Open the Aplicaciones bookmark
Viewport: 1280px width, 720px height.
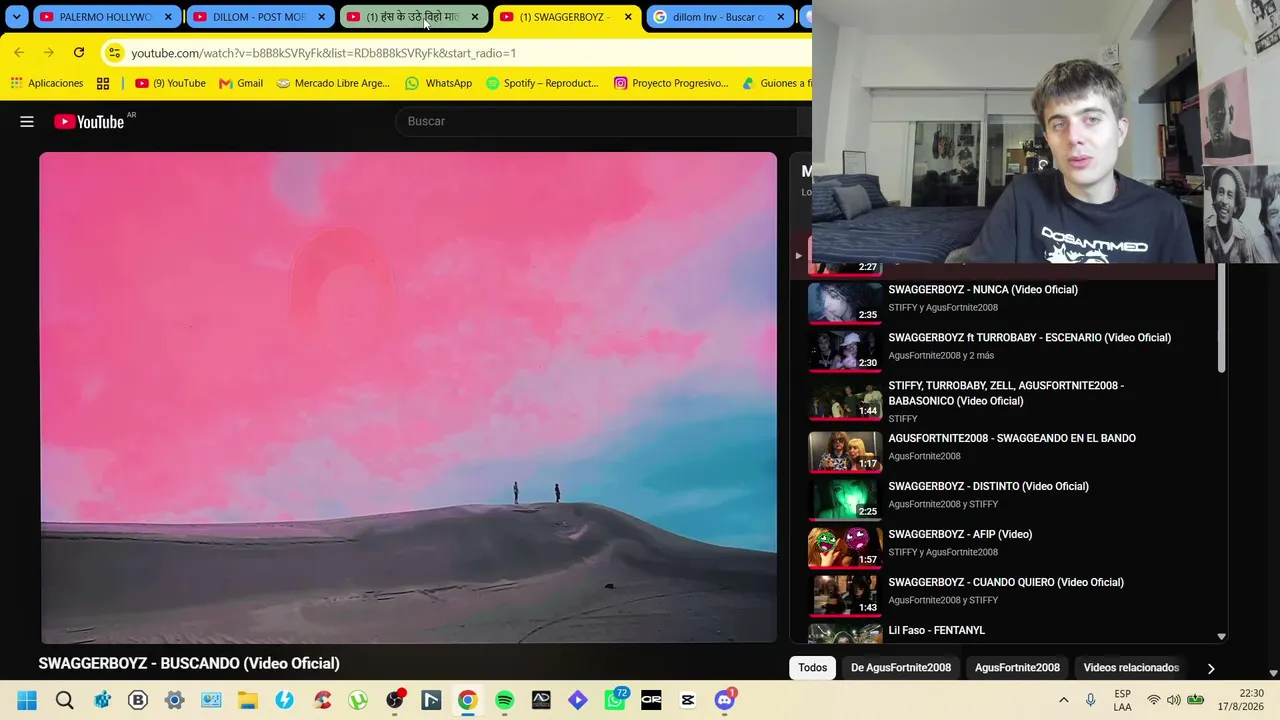(x=47, y=83)
